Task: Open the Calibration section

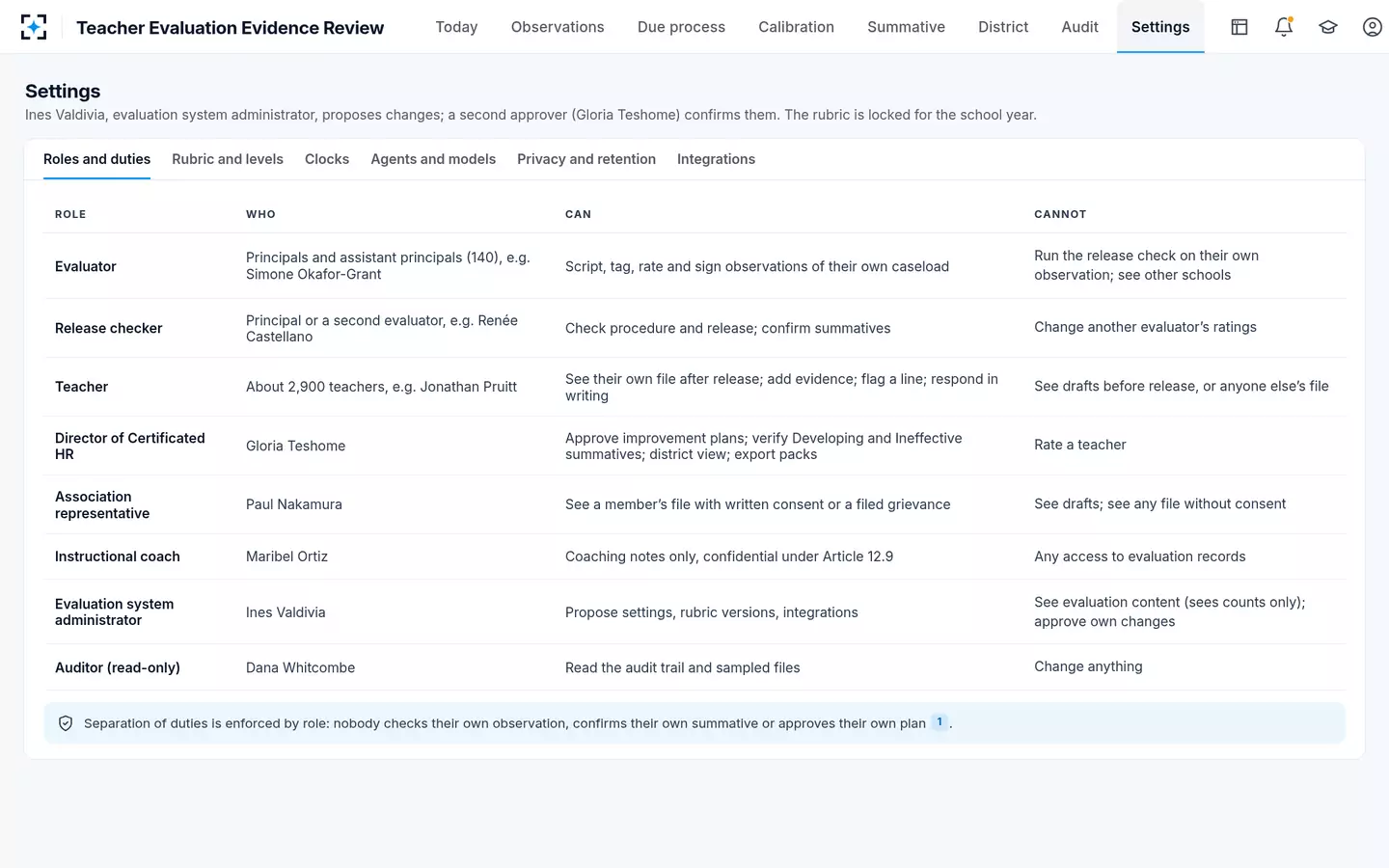Action: [x=796, y=27]
